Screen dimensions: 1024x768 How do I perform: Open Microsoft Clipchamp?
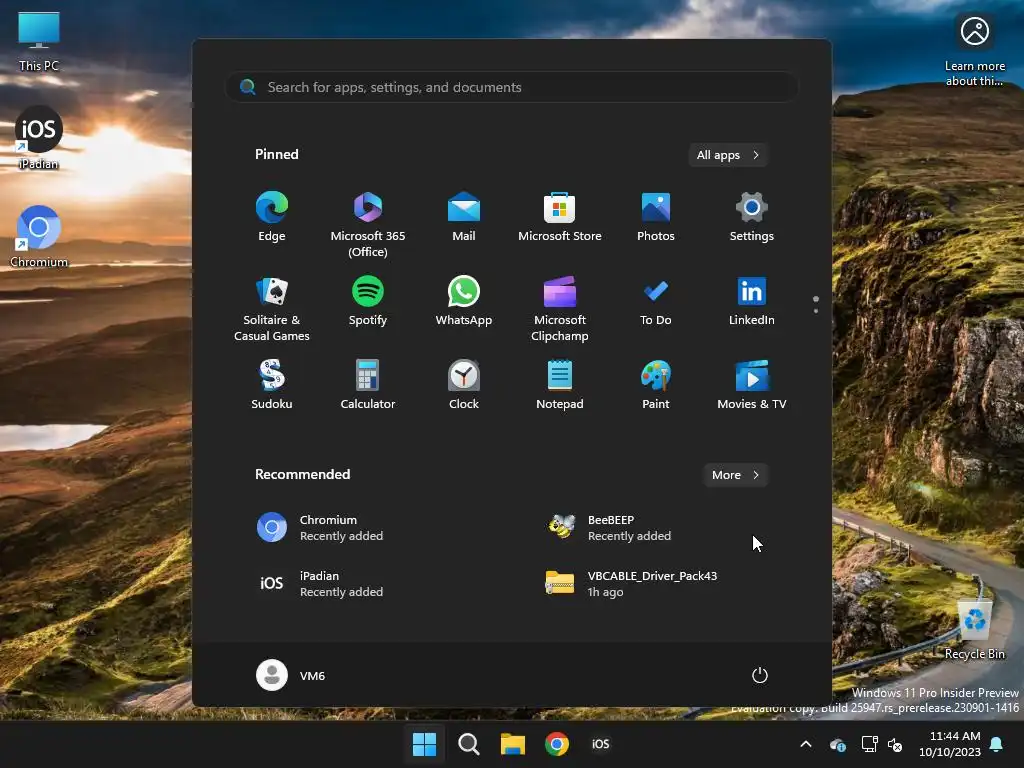[560, 308]
